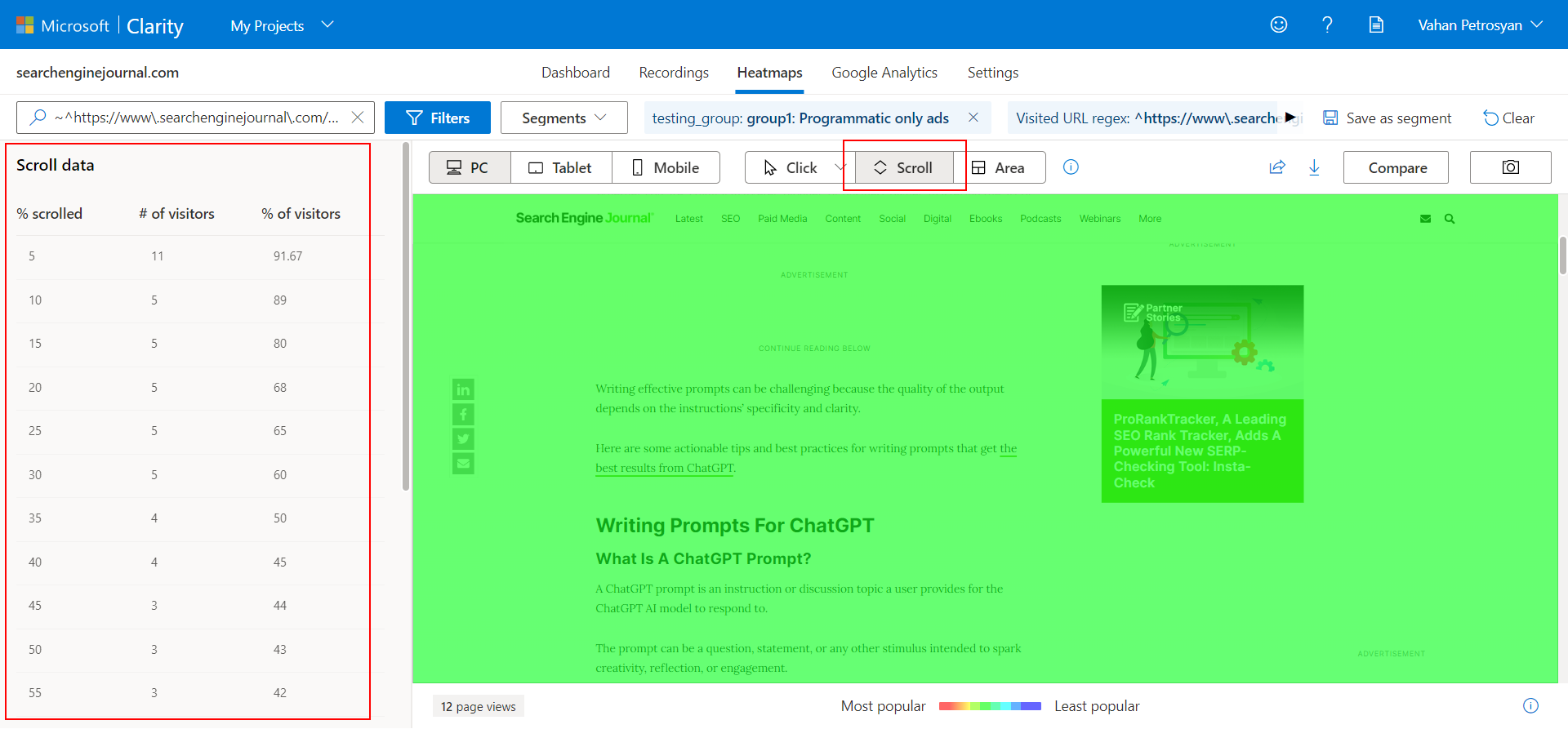Click the documentation page icon in header
This screenshot has height=729, width=1568.
point(1376,24)
